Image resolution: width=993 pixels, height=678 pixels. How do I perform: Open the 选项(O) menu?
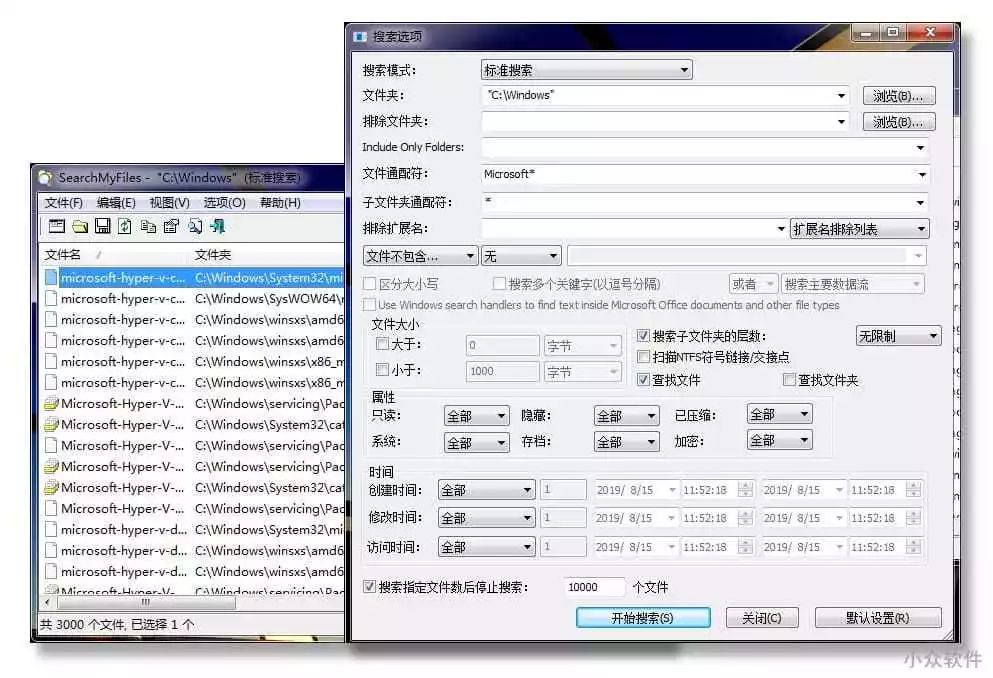[x=224, y=203]
